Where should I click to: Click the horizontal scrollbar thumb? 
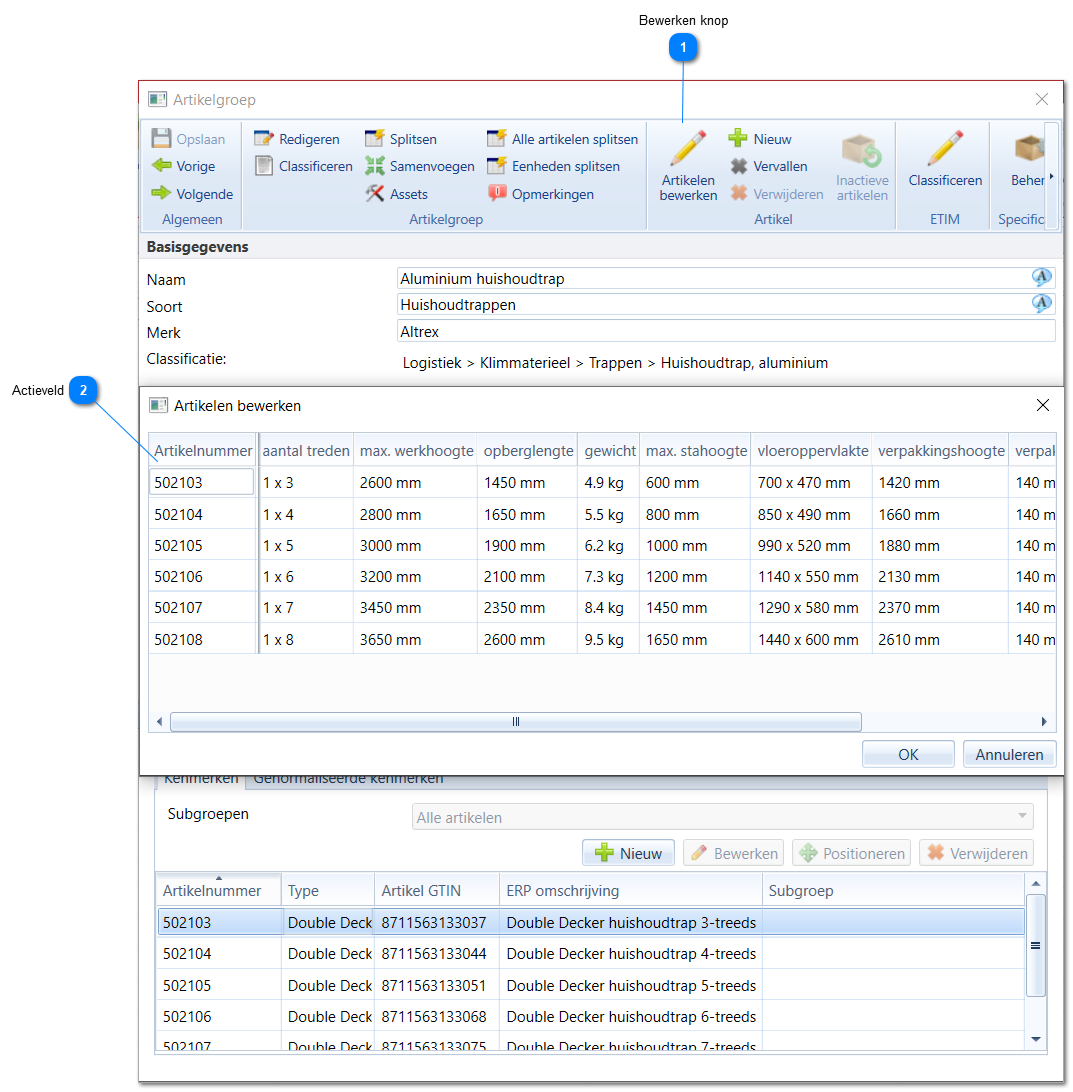click(x=516, y=722)
